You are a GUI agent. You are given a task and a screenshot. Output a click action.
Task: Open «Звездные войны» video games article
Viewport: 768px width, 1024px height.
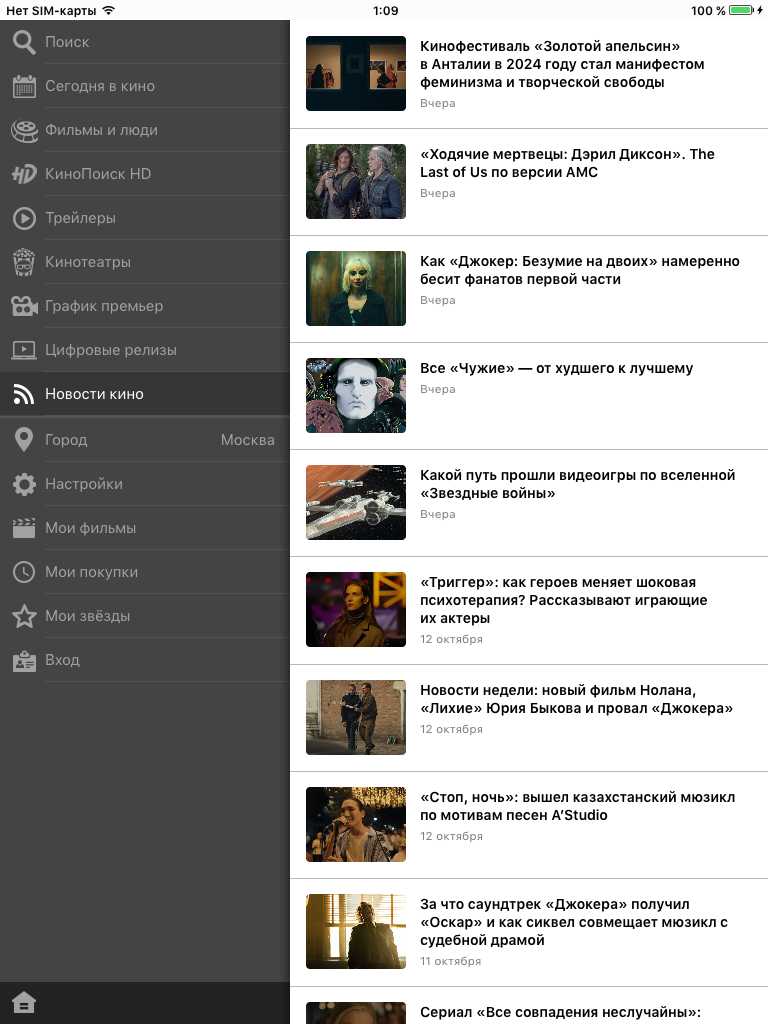[x=529, y=503]
